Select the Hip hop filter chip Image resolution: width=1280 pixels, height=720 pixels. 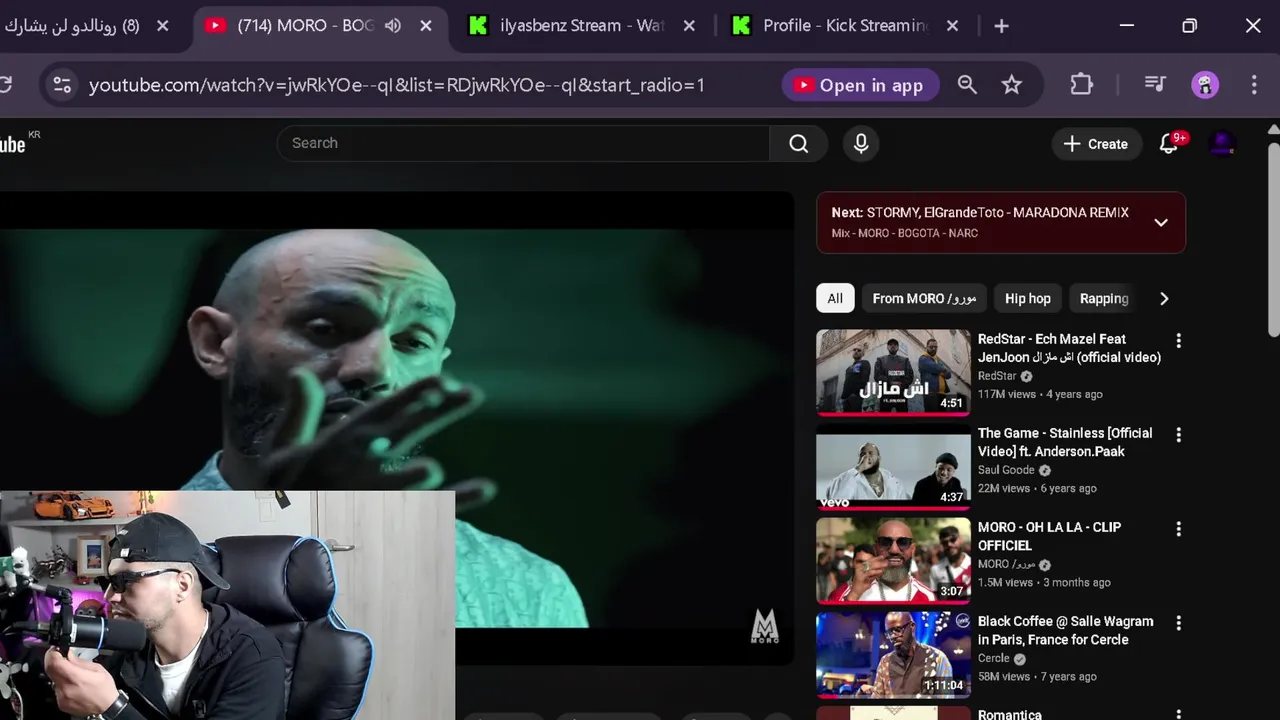(x=1028, y=298)
